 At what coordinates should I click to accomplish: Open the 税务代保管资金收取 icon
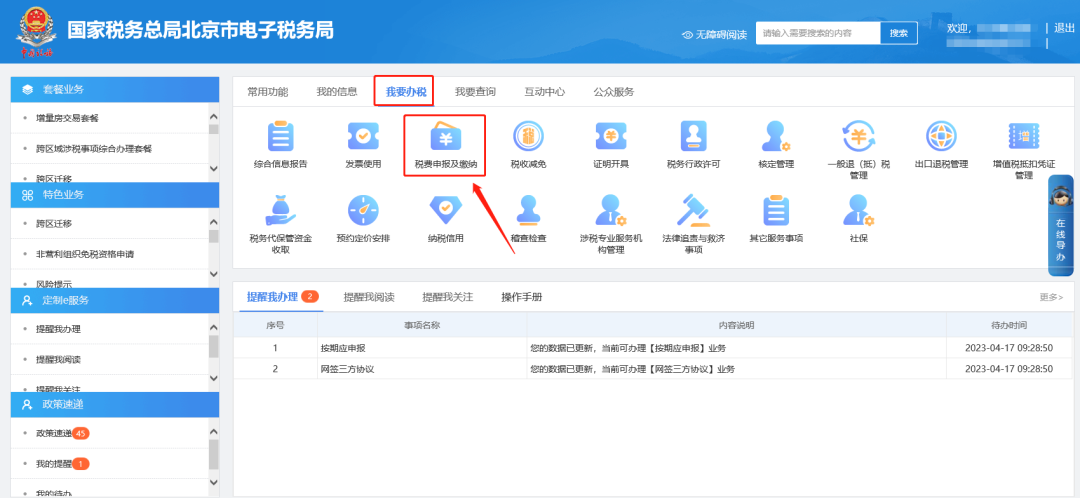[x=280, y=210]
